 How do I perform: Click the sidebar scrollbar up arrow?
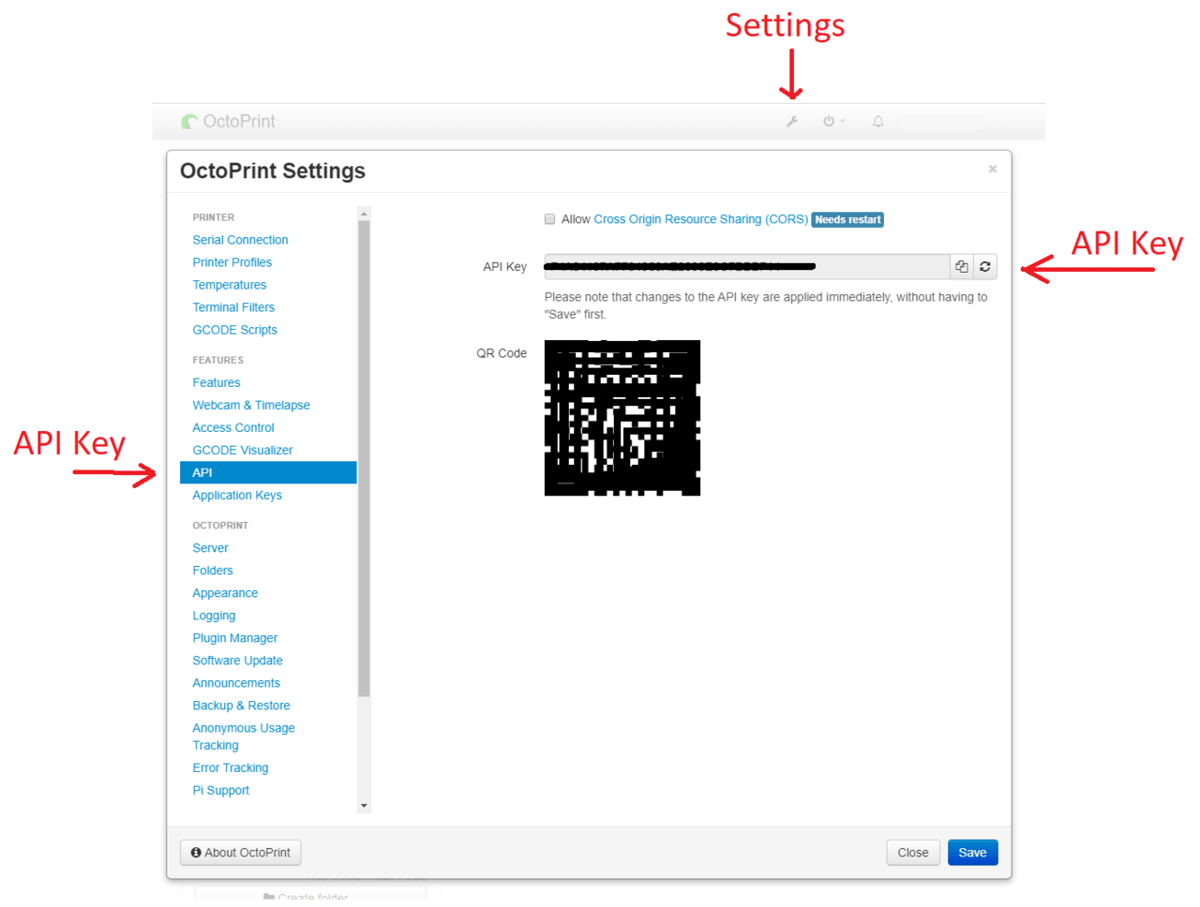pyautogui.click(x=364, y=214)
